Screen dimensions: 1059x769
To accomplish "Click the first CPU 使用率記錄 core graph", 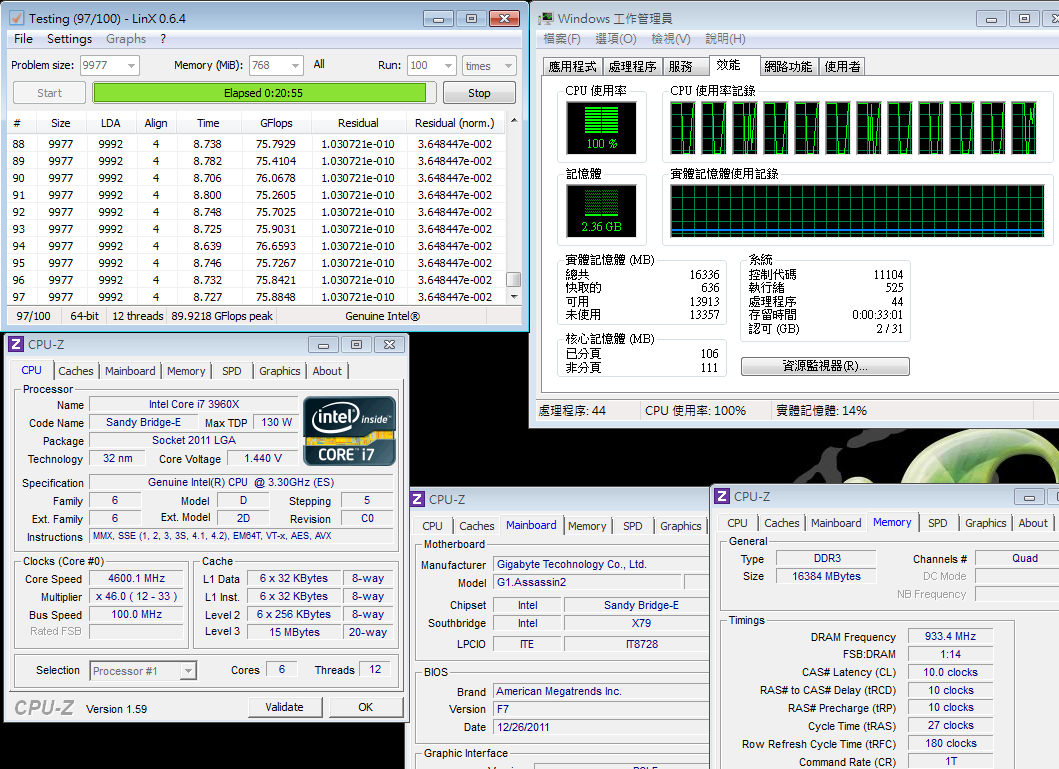I will pos(683,128).
